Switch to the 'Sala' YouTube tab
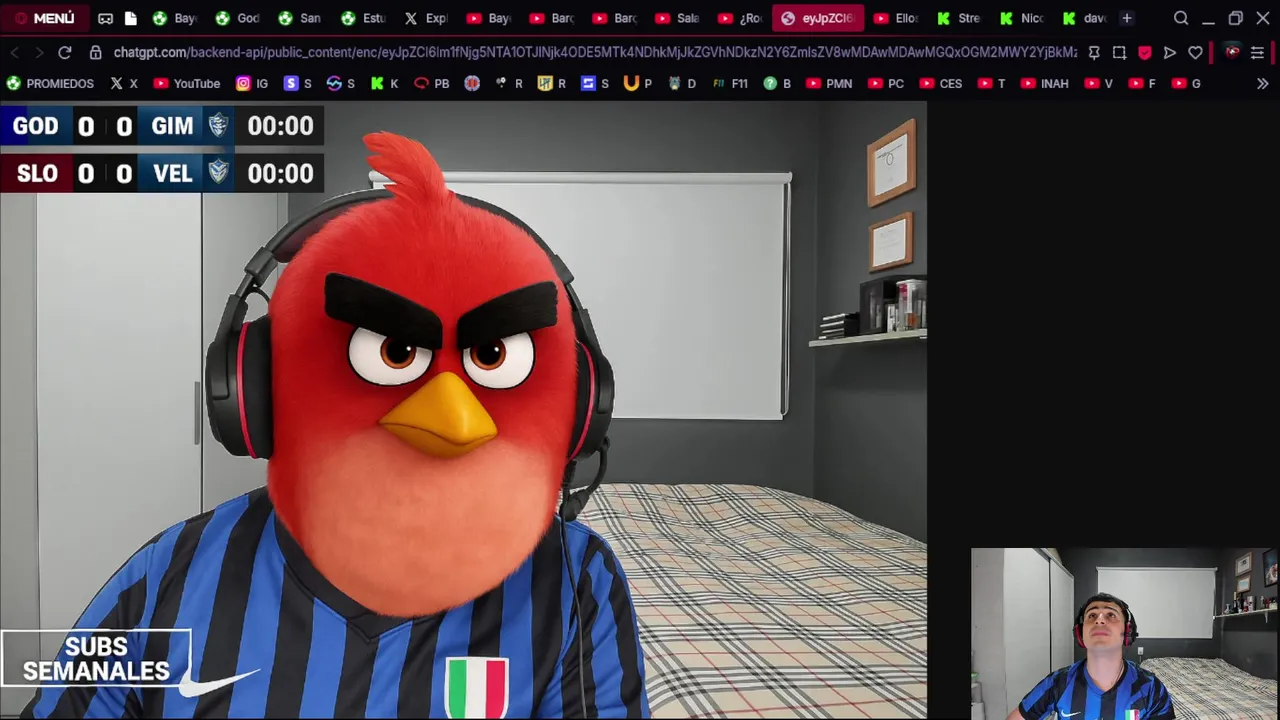The width and height of the screenshot is (1280, 720). click(x=677, y=18)
